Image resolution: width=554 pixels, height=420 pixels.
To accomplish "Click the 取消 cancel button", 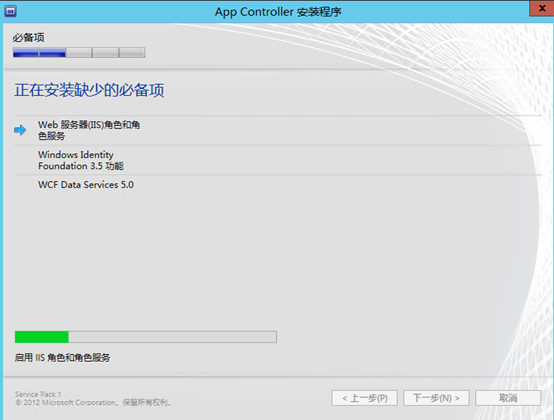I will click(x=508, y=398).
